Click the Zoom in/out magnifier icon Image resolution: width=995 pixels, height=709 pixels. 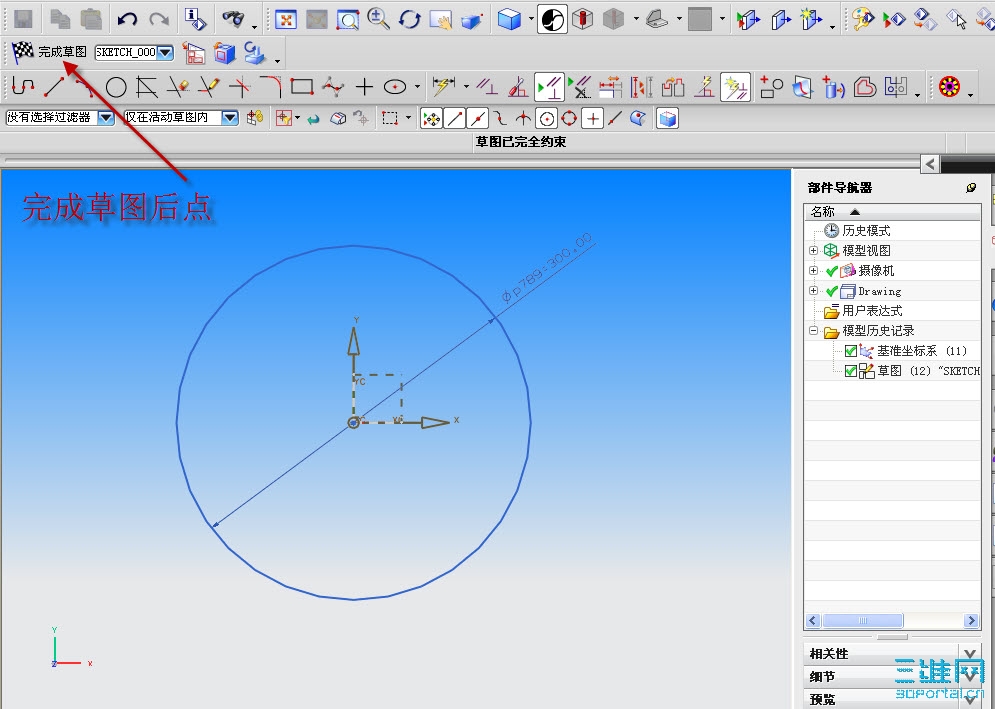(x=378, y=19)
